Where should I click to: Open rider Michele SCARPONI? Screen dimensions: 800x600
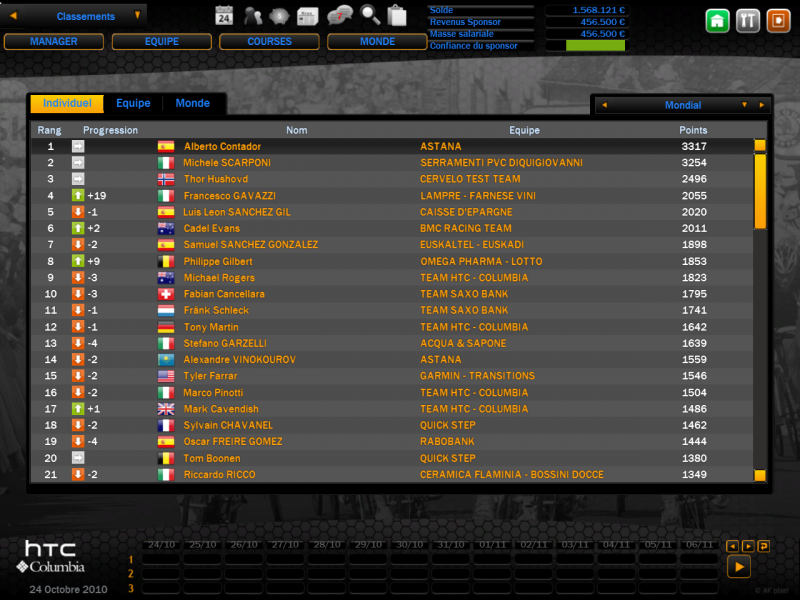click(227, 163)
